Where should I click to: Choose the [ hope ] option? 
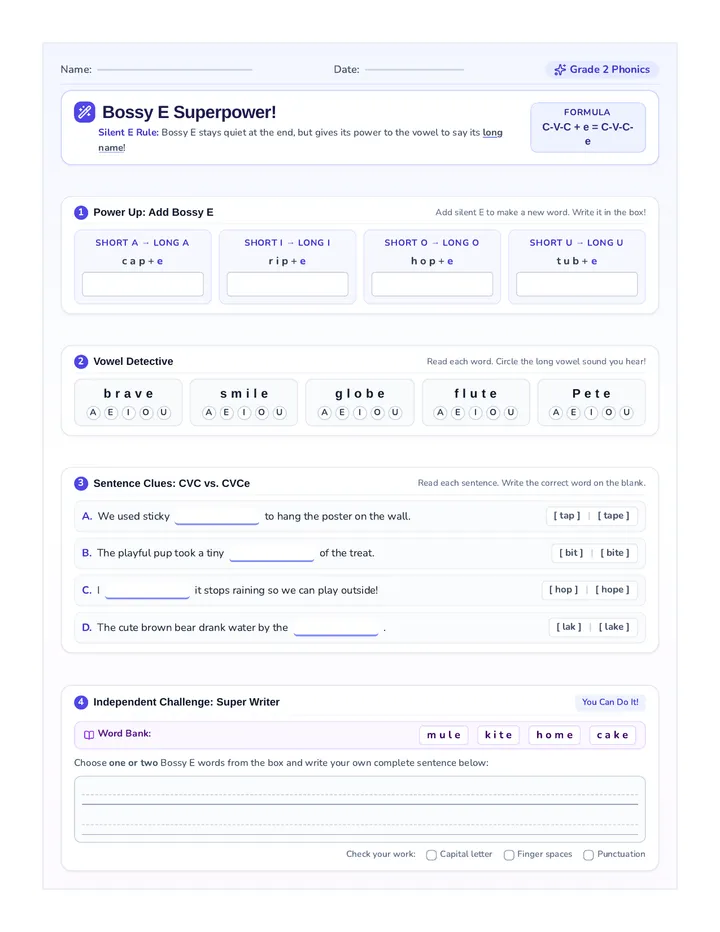coord(612,590)
